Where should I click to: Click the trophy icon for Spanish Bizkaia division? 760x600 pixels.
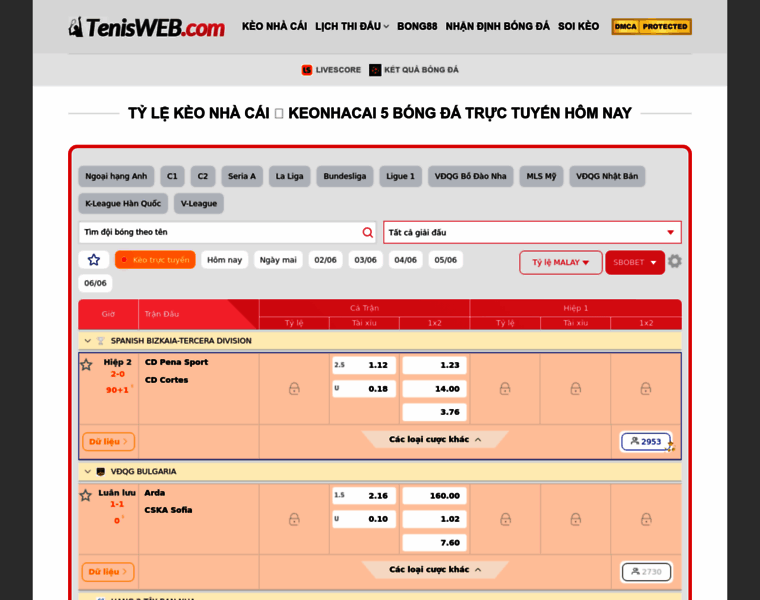(101, 341)
